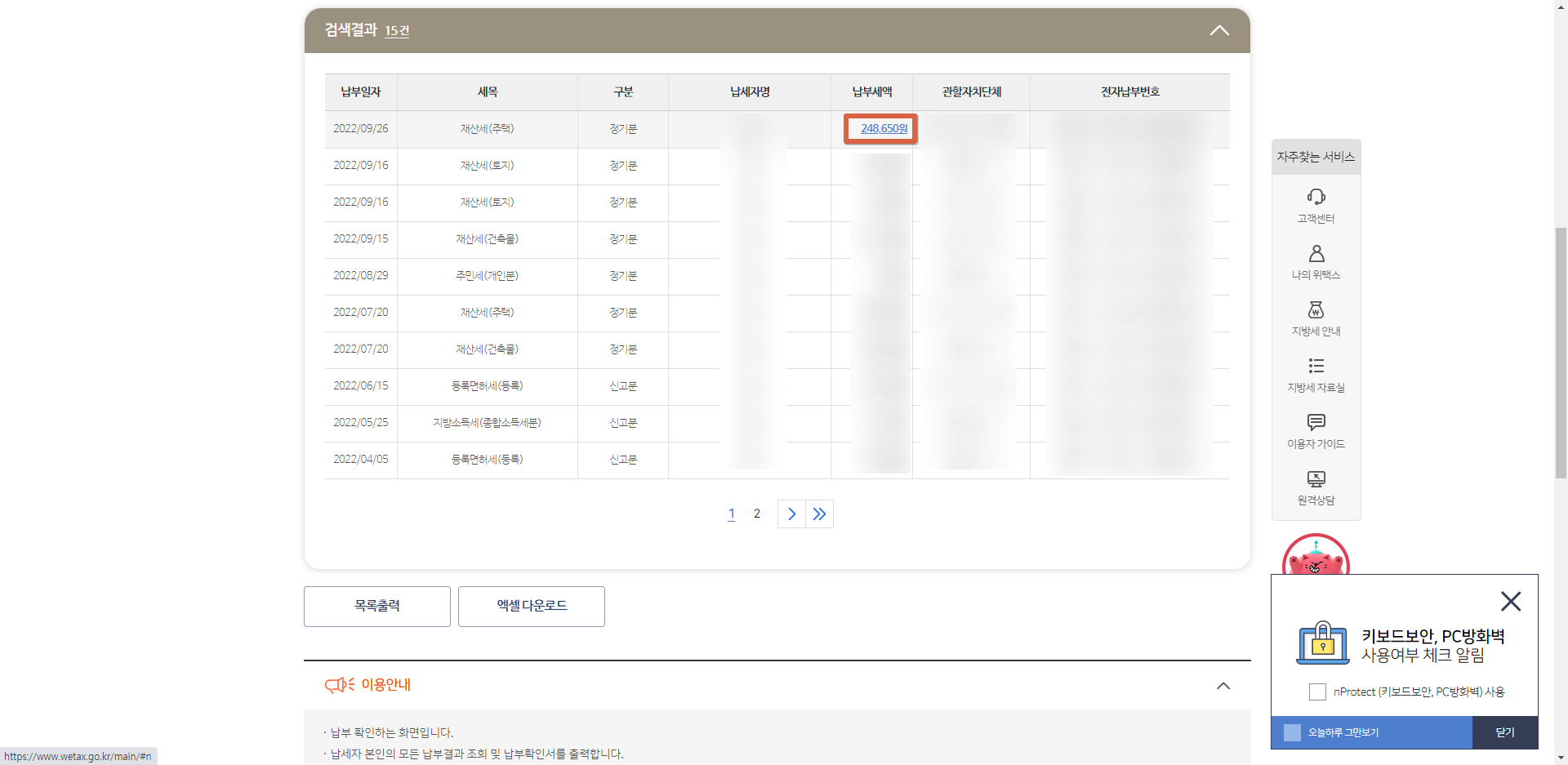Open 이용자 가이드 chat icon
The image size is (1568, 765).
pyautogui.click(x=1316, y=422)
